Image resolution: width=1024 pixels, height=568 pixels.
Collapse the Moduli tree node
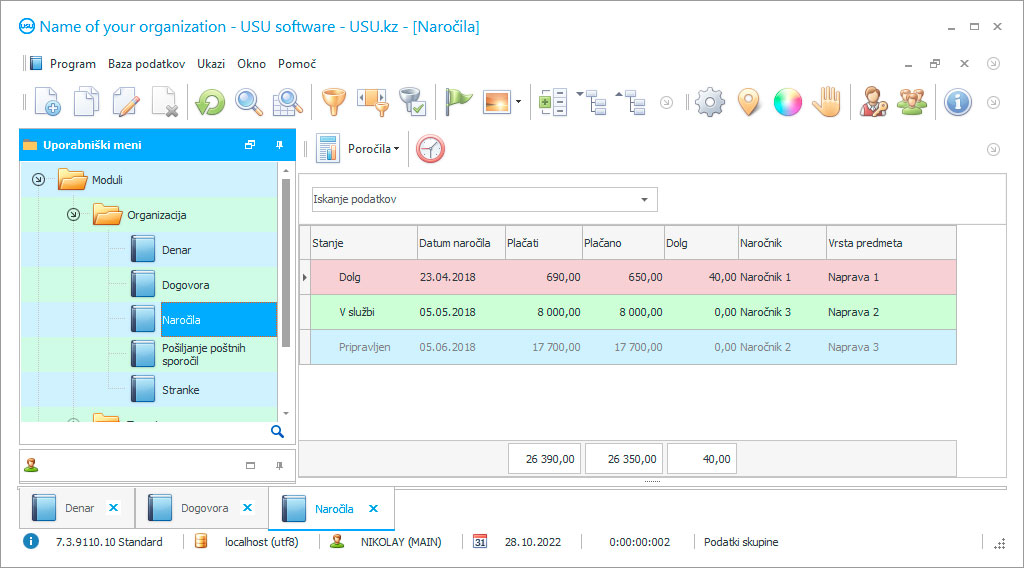tap(39, 180)
